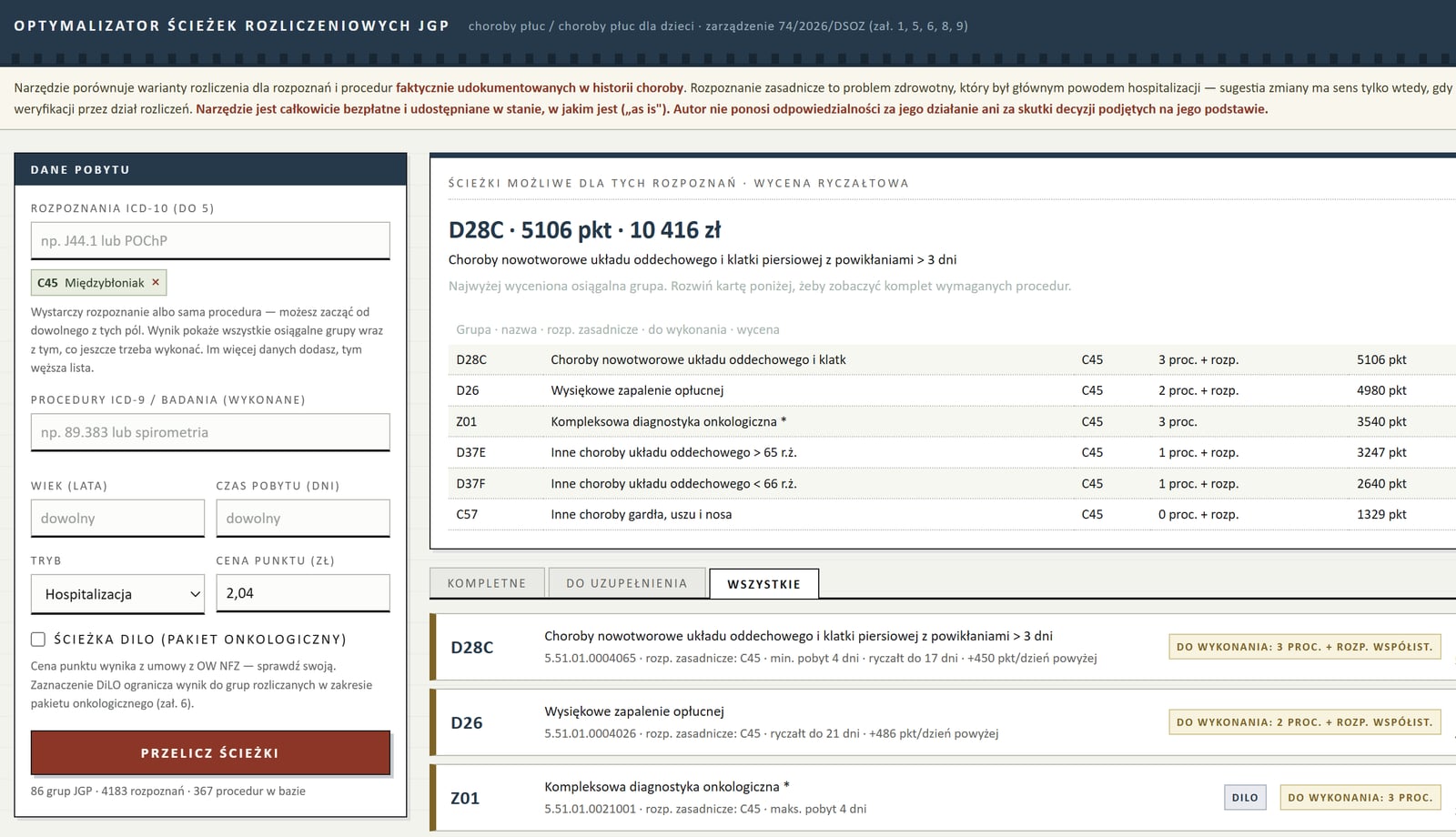
Task: Select the Wszystkie tab
Action: tap(763, 584)
